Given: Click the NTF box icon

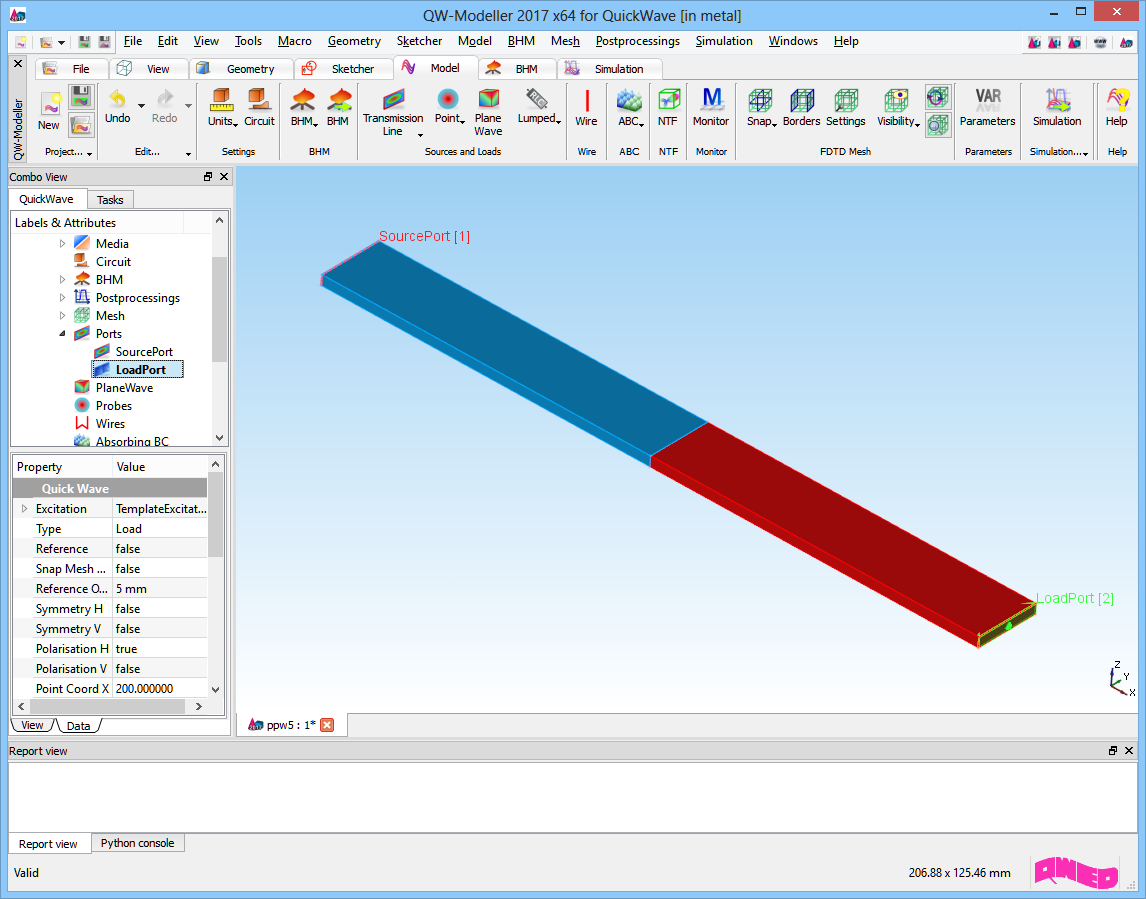Looking at the screenshot, I should coord(668,99).
